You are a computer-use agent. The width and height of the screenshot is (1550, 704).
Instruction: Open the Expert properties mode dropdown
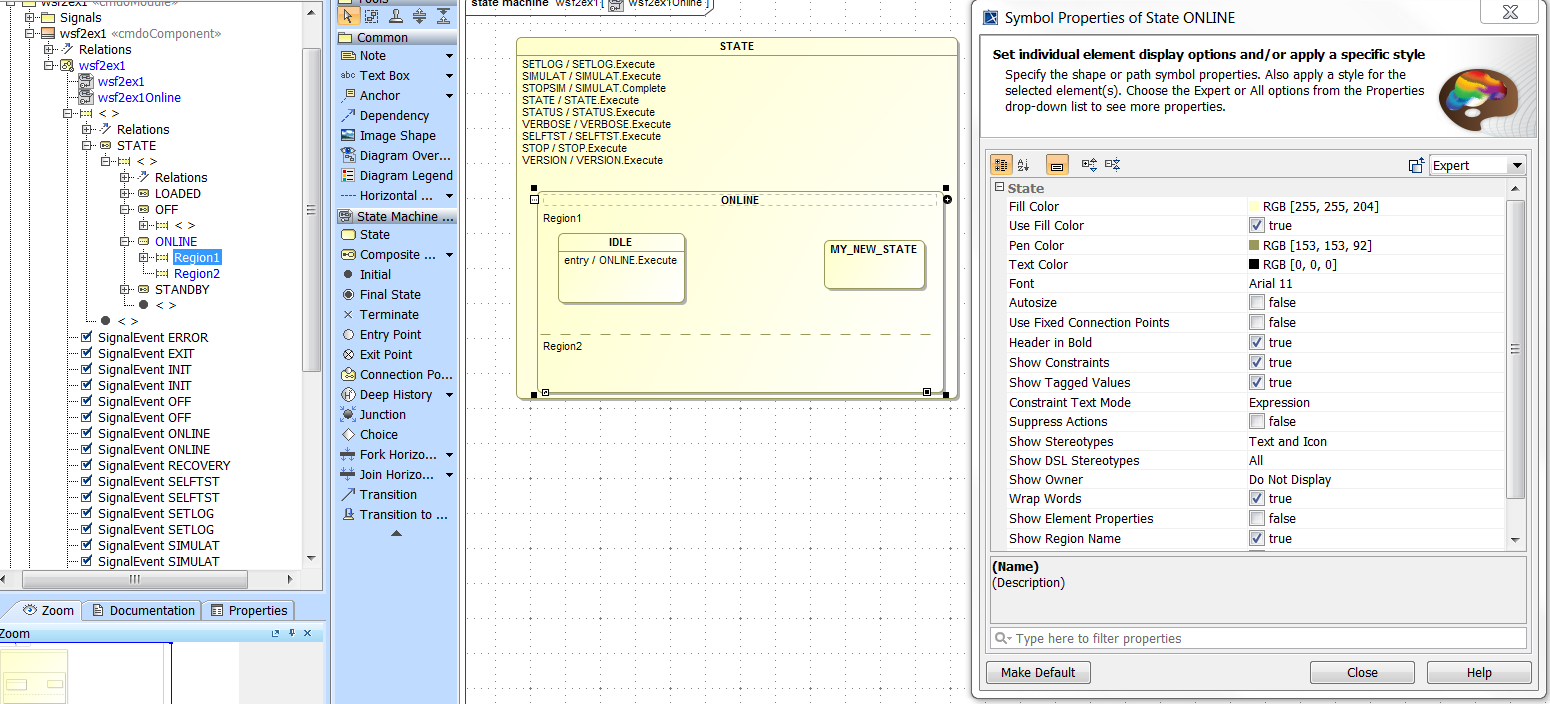[x=1516, y=166]
